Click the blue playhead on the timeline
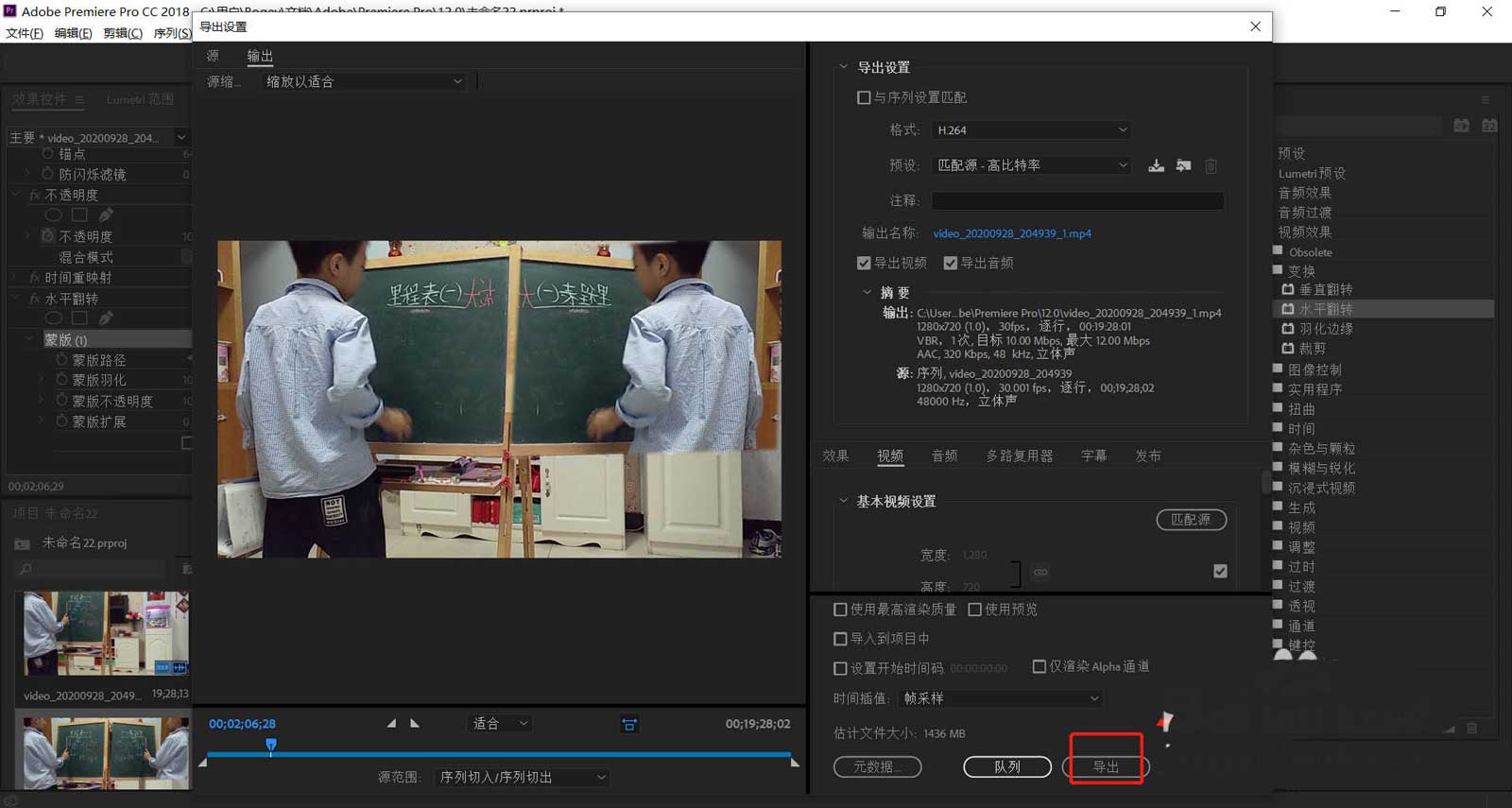 271,746
